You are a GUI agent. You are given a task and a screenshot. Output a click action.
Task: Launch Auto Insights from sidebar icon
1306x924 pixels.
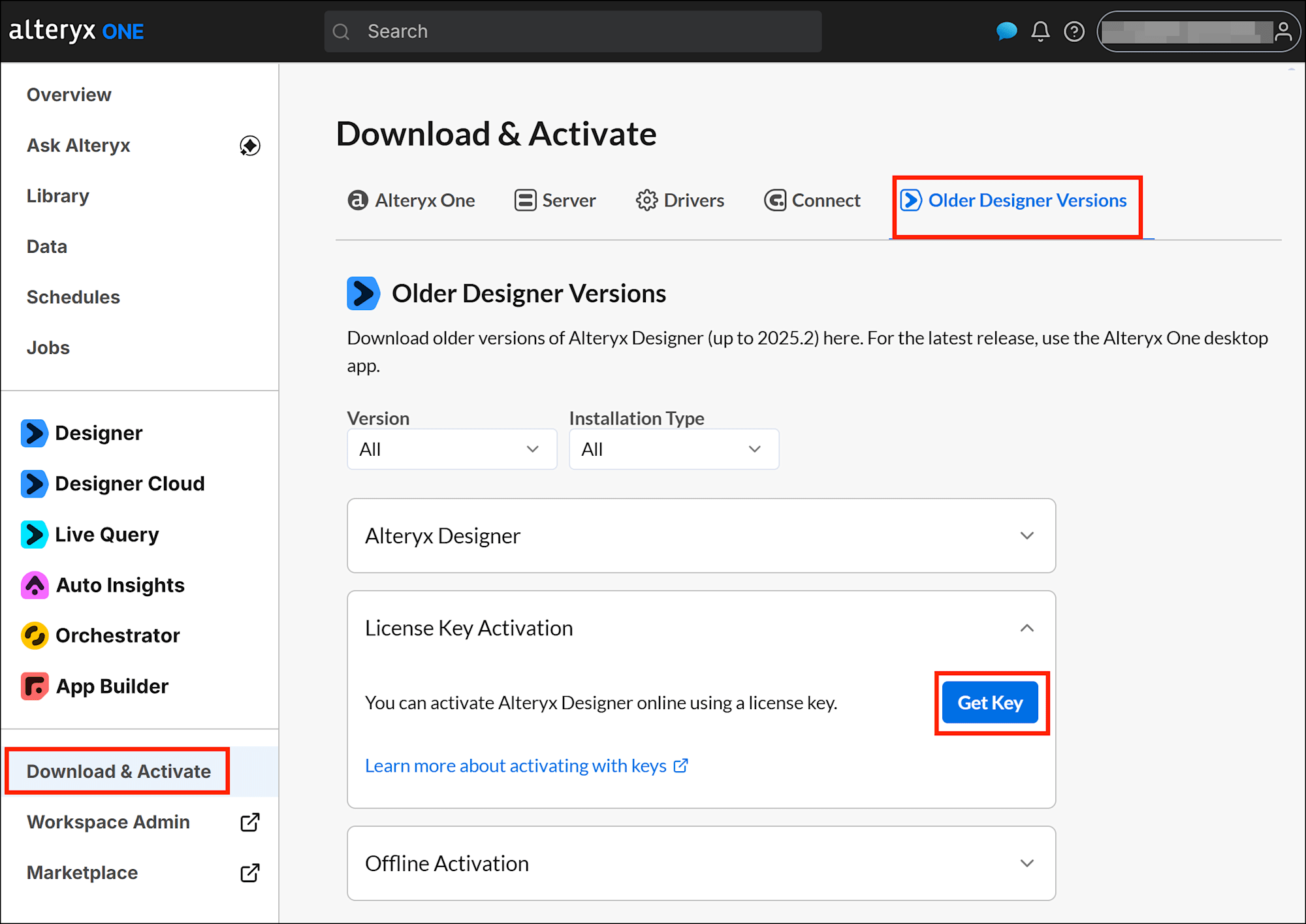pyautogui.click(x=35, y=585)
